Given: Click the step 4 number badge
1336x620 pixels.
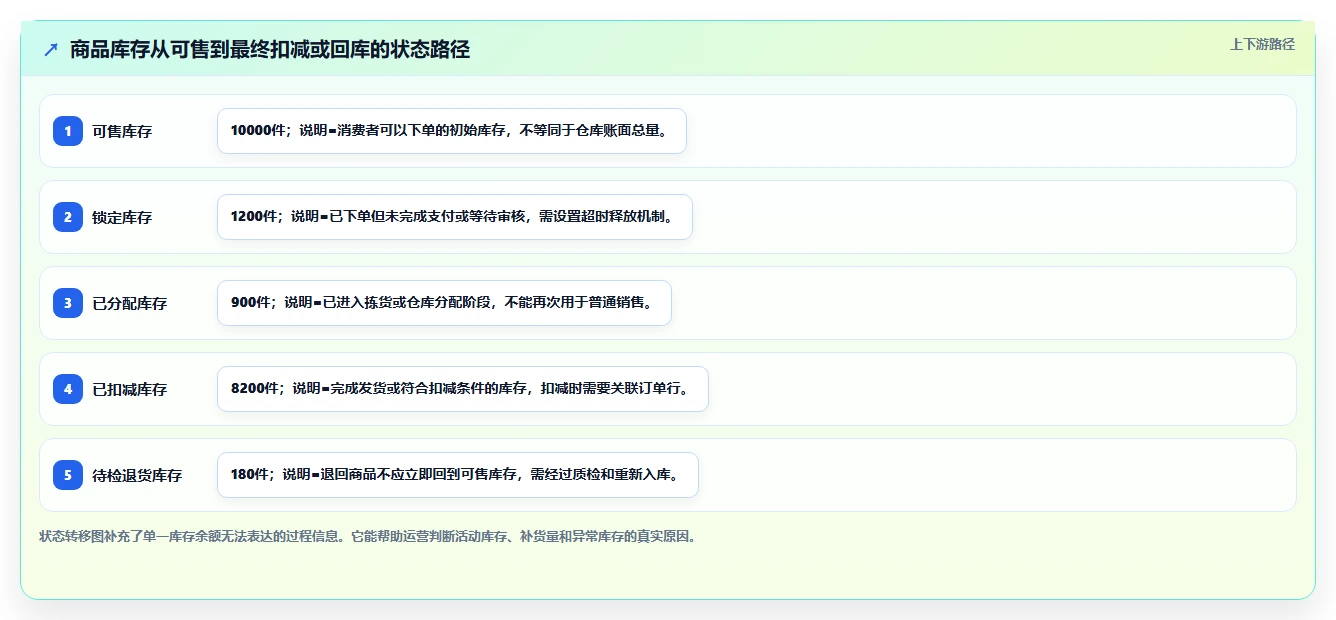Looking at the screenshot, I should click(68, 389).
